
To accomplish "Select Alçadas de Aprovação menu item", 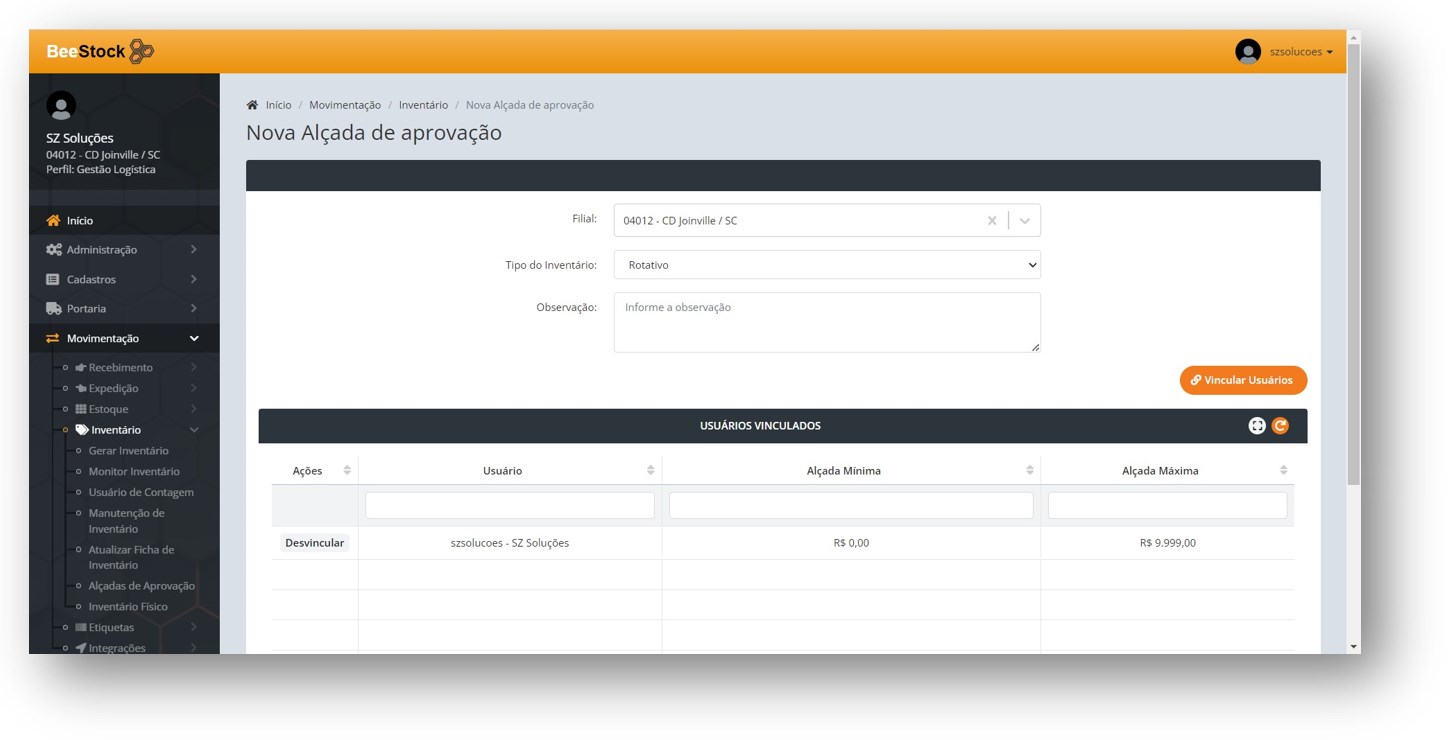I will pos(141,586).
